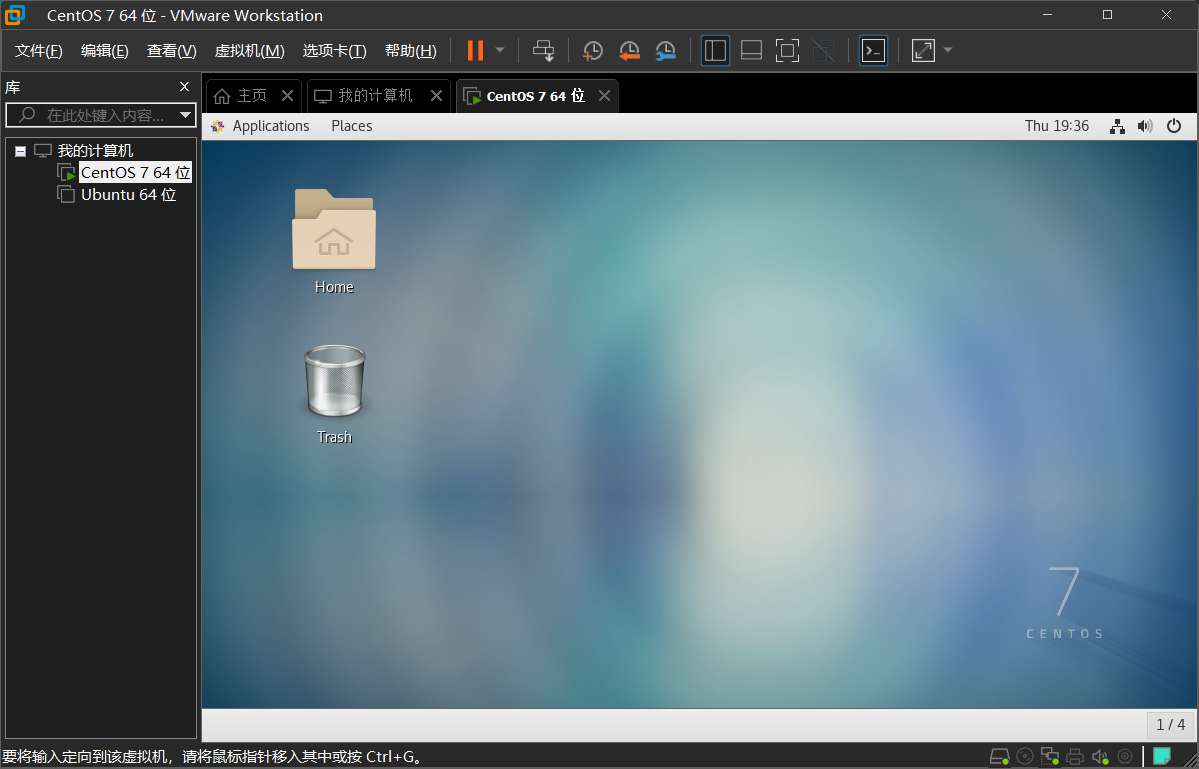Close the 库 library panel
Viewport: 1199px width, 769px height.
tap(184, 87)
